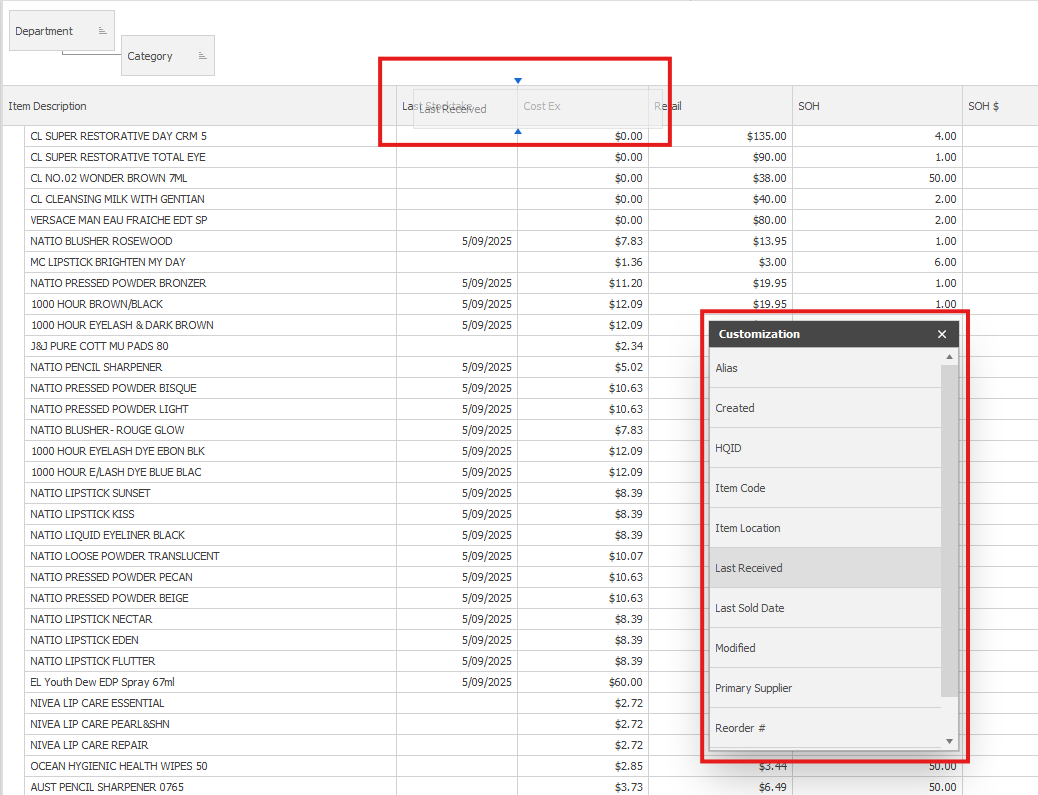Select the Created field in Customization
Viewport: 1038px width, 795px height.
pos(825,408)
